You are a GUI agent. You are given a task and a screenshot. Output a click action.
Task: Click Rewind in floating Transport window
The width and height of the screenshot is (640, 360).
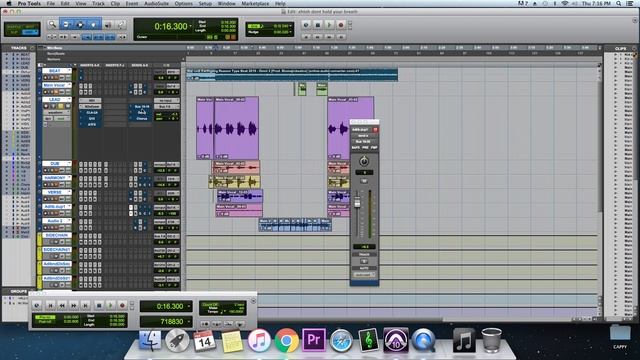(x=62, y=305)
